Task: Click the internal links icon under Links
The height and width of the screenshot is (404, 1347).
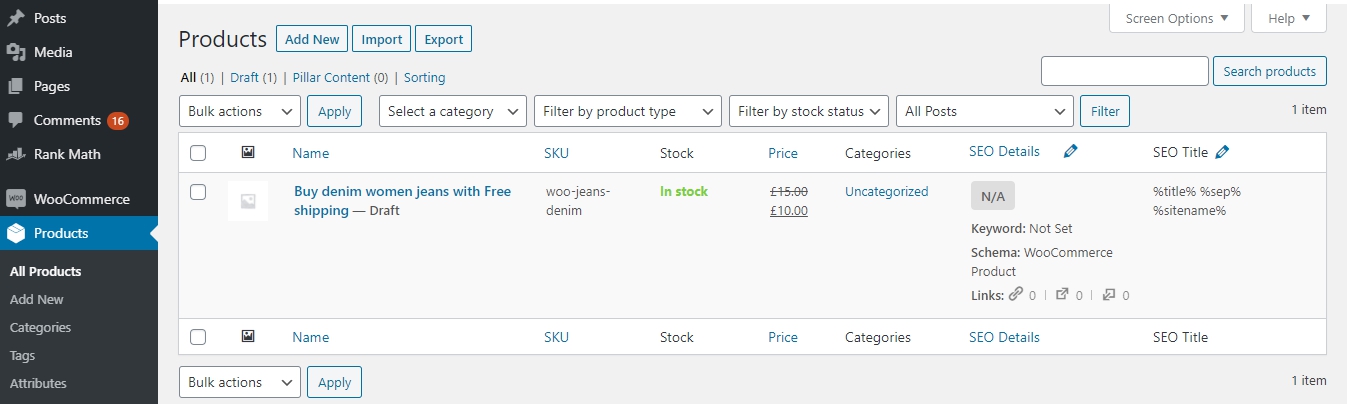Action: 1016,294
